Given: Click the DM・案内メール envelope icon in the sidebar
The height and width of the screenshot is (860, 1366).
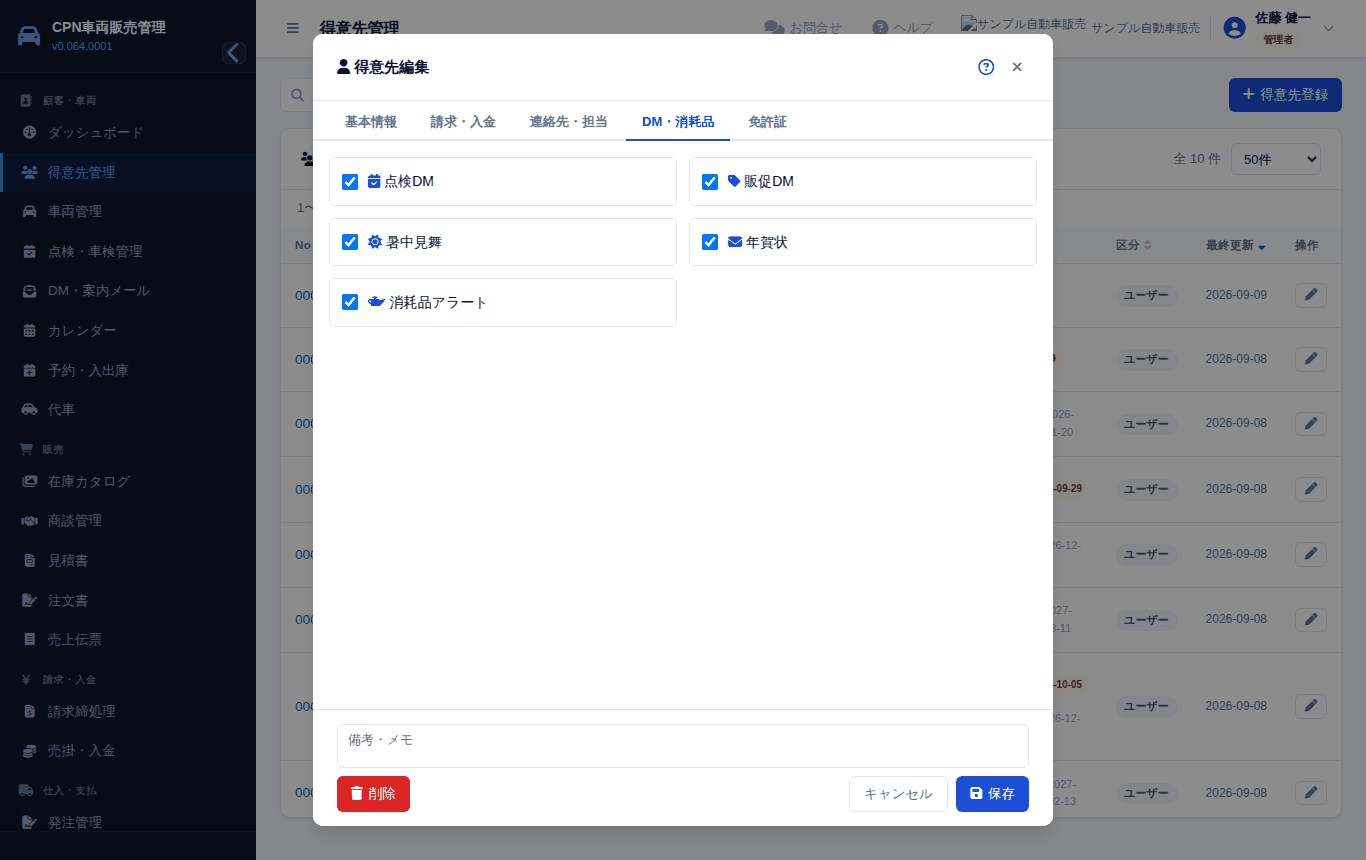Looking at the screenshot, I should tap(29, 291).
